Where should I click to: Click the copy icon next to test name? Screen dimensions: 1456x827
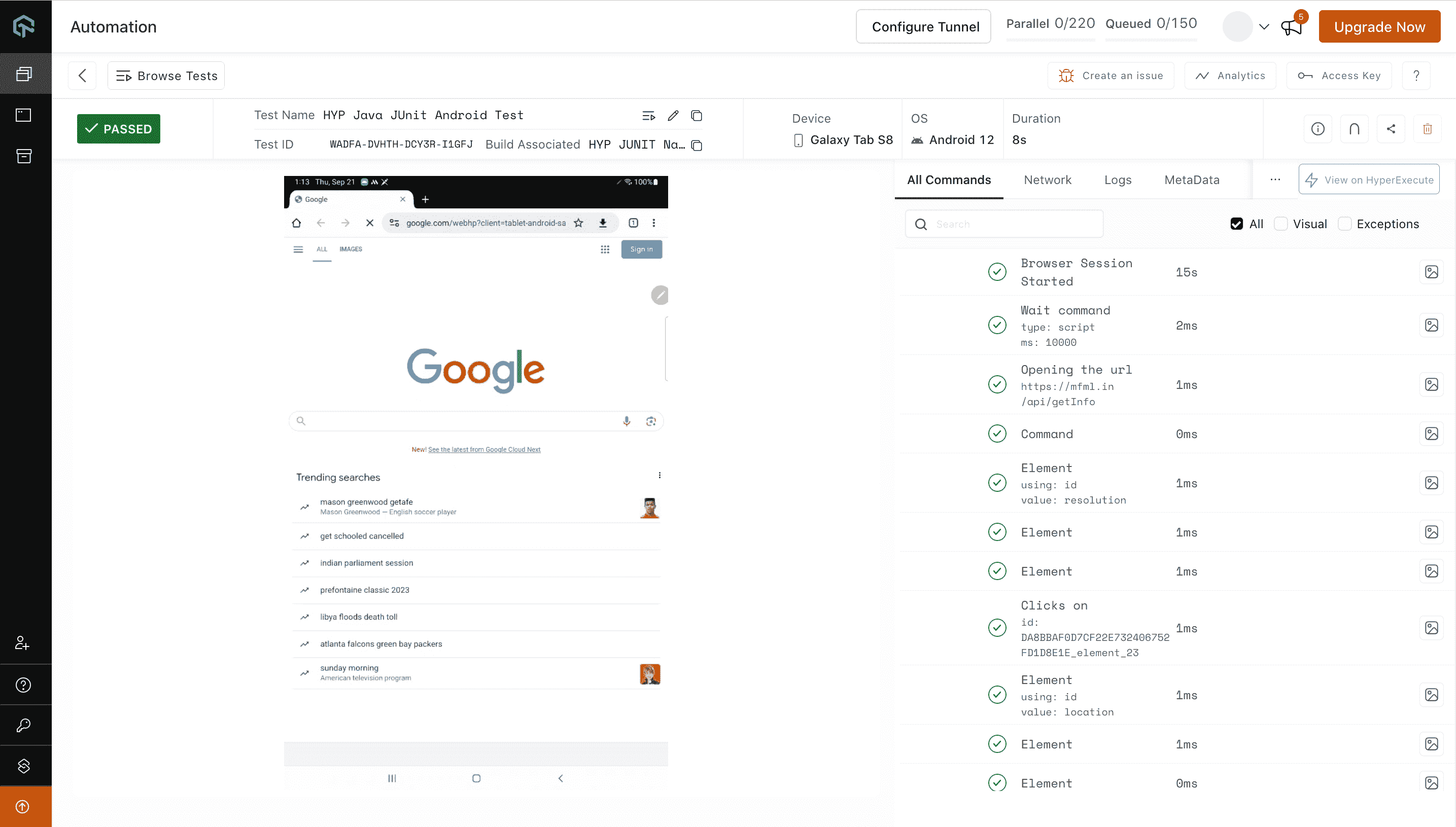click(697, 115)
